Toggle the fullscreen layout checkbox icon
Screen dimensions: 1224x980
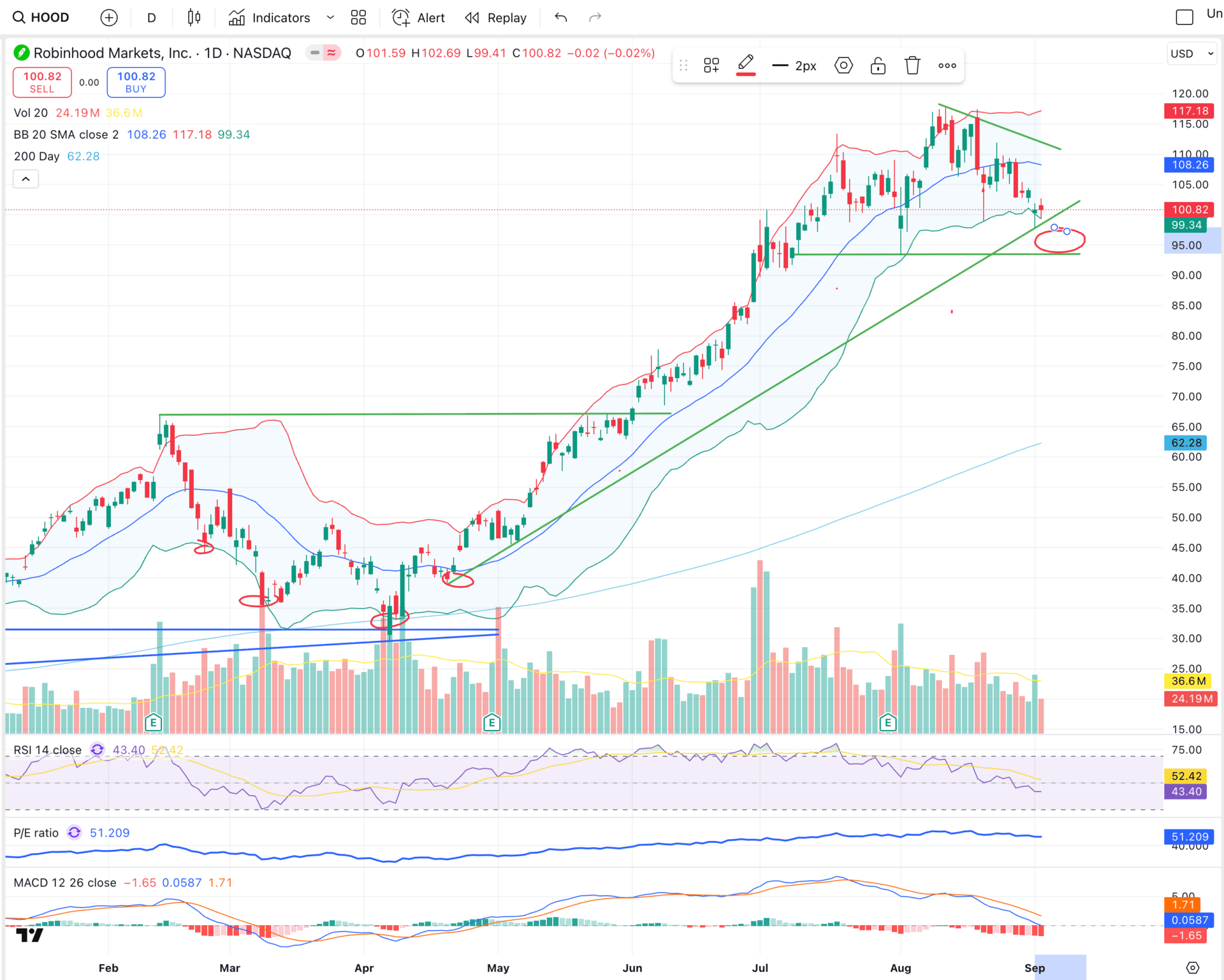[x=1184, y=17]
